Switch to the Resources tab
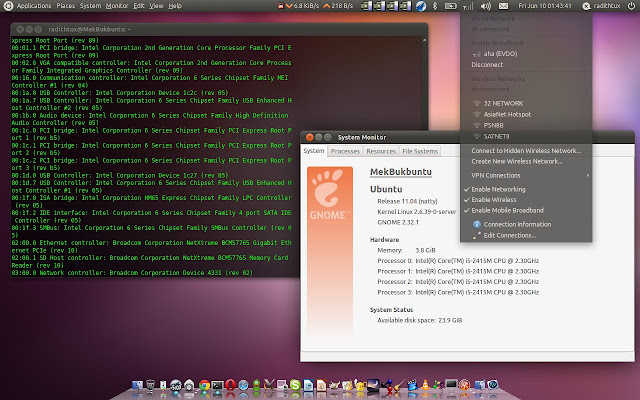 coord(381,151)
